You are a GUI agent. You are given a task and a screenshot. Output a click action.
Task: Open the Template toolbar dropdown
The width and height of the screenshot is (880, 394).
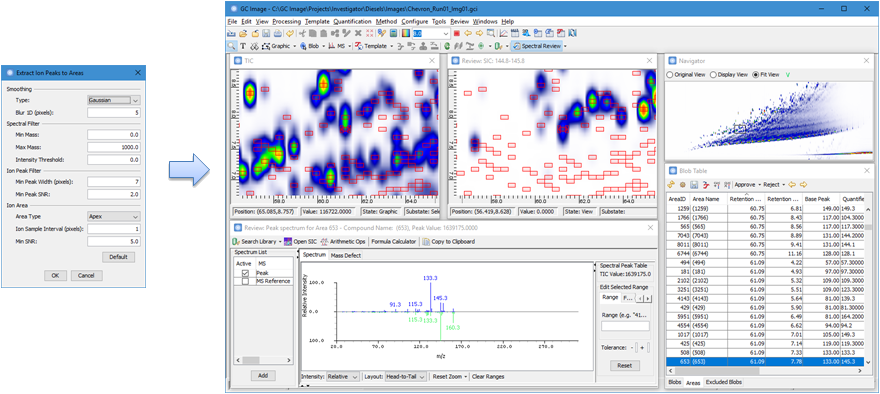[391, 46]
